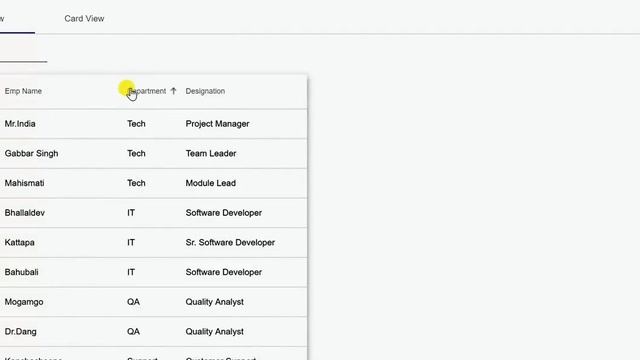The image size is (640, 360).
Task: Click QA department in Dr.Dang row
Action: [133, 331]
